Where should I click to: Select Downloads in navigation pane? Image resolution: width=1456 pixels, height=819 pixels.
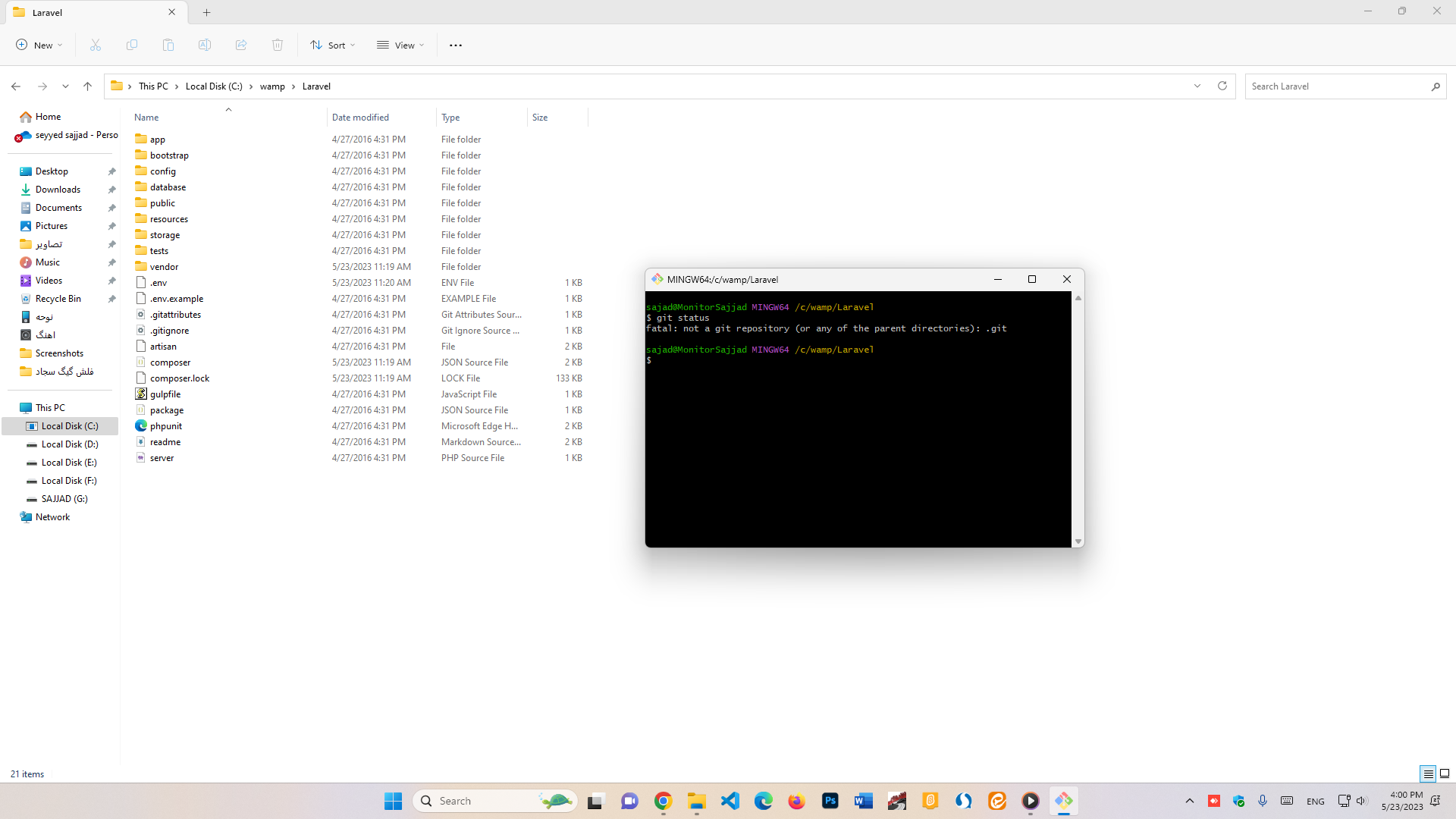58,190
